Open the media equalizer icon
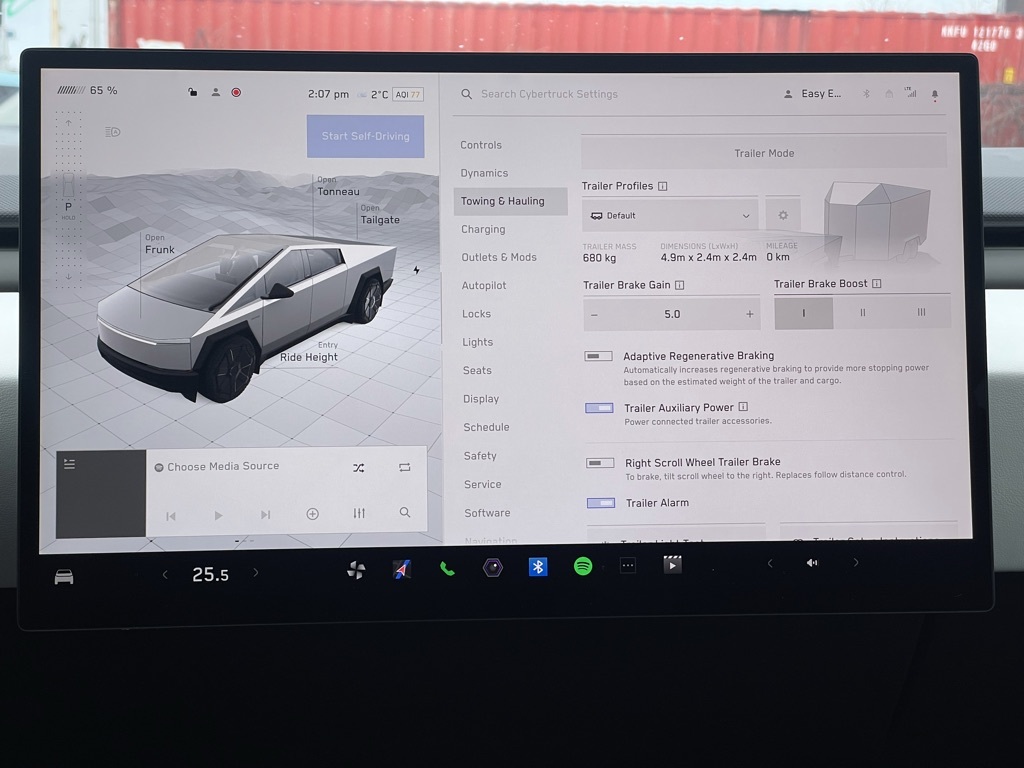Viewport: 1024px width, 768px height. coord(359,513)
